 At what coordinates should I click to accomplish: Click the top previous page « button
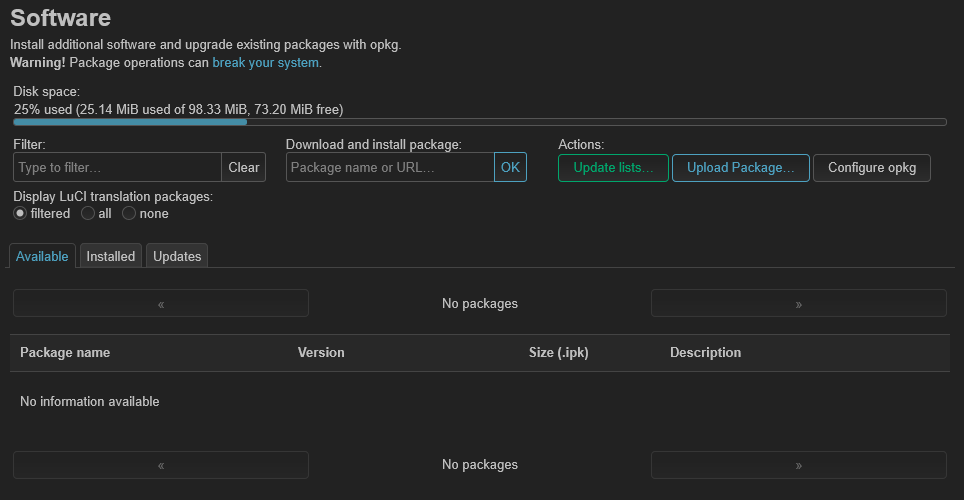tap(160, 303)
